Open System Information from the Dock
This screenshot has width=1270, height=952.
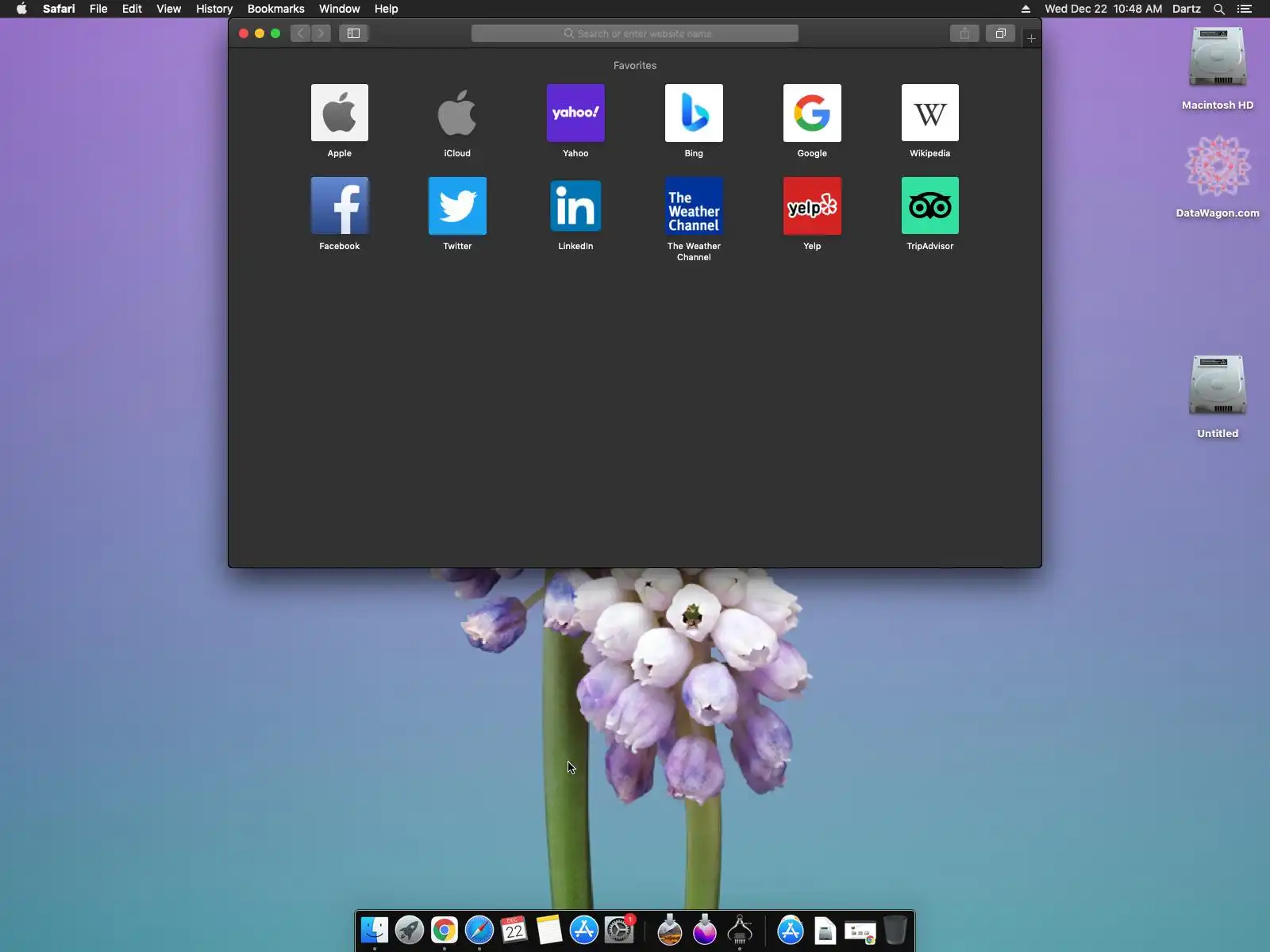[x=740, y=930]
